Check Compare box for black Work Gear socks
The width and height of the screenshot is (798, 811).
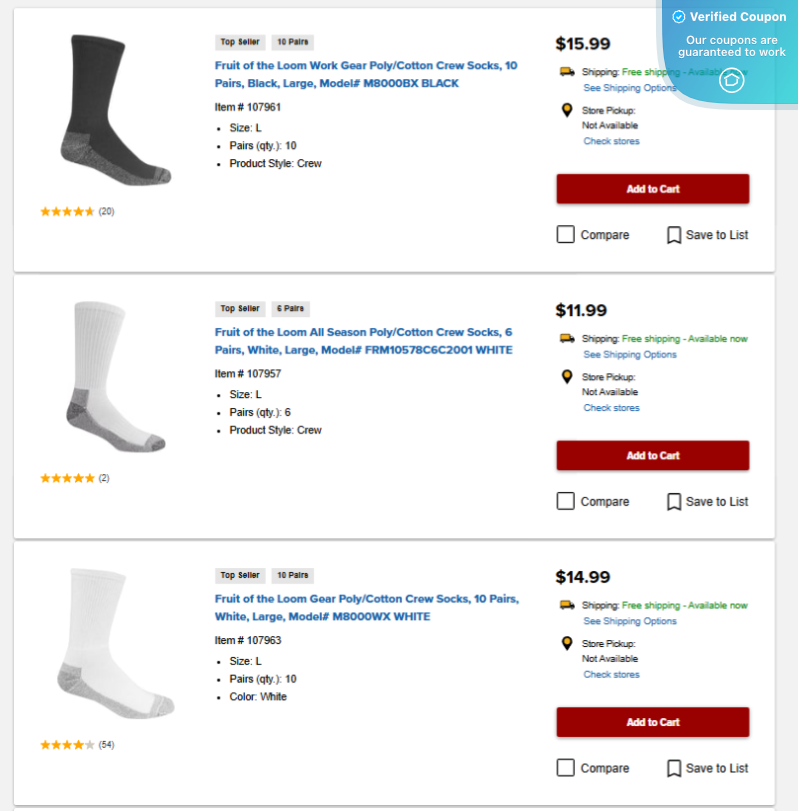point(566,235)
